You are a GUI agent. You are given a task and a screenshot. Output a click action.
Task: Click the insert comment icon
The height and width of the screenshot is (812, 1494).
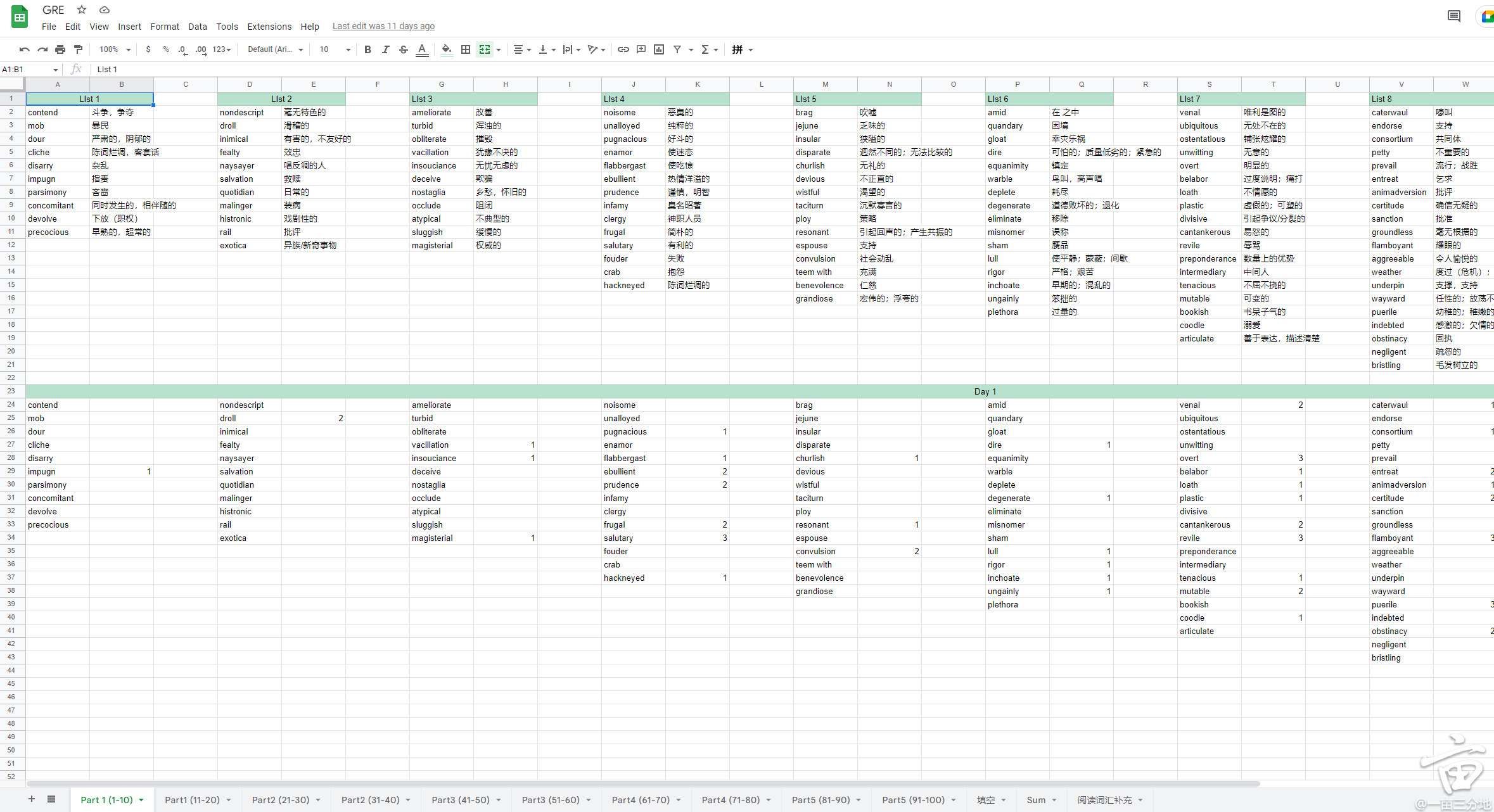[x=641, y=49]
